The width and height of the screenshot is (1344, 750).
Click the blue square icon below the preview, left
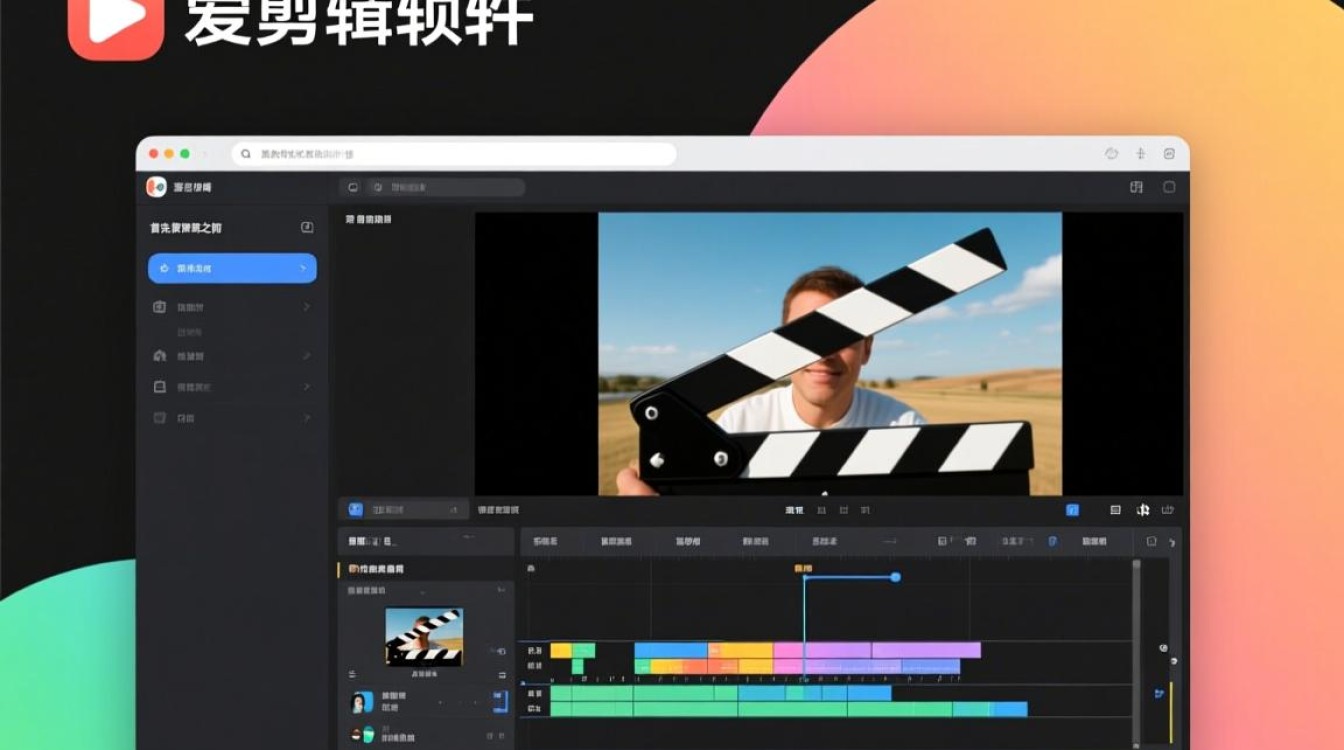[355, 510]
